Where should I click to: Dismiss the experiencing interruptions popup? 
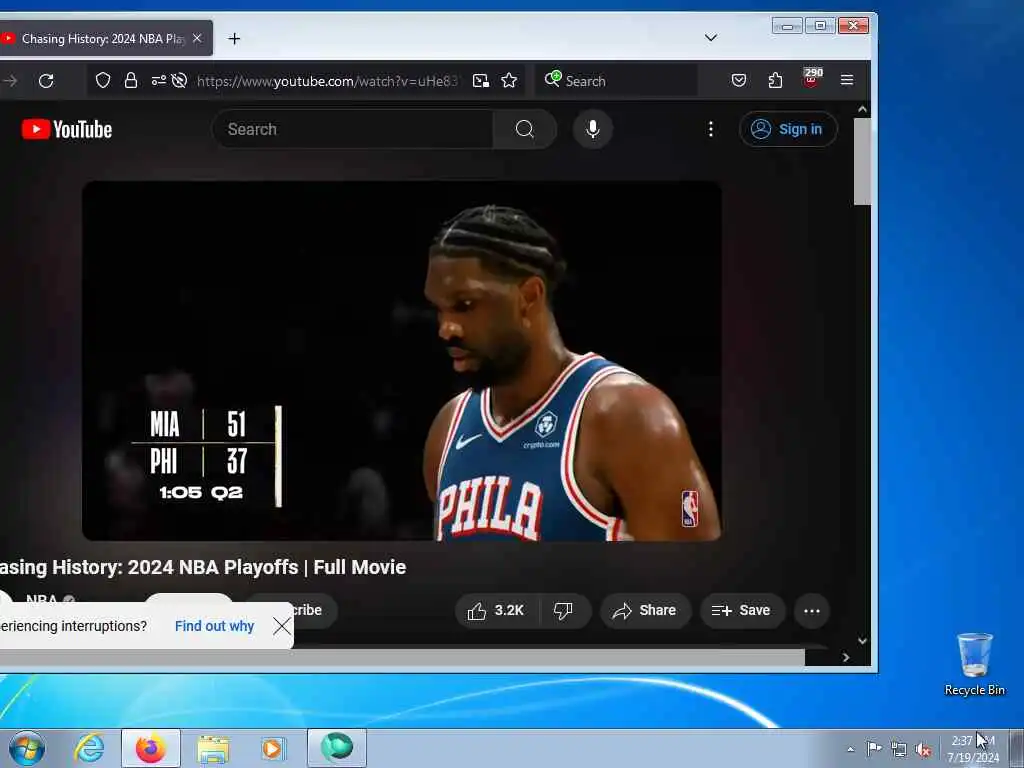(282, 626)
